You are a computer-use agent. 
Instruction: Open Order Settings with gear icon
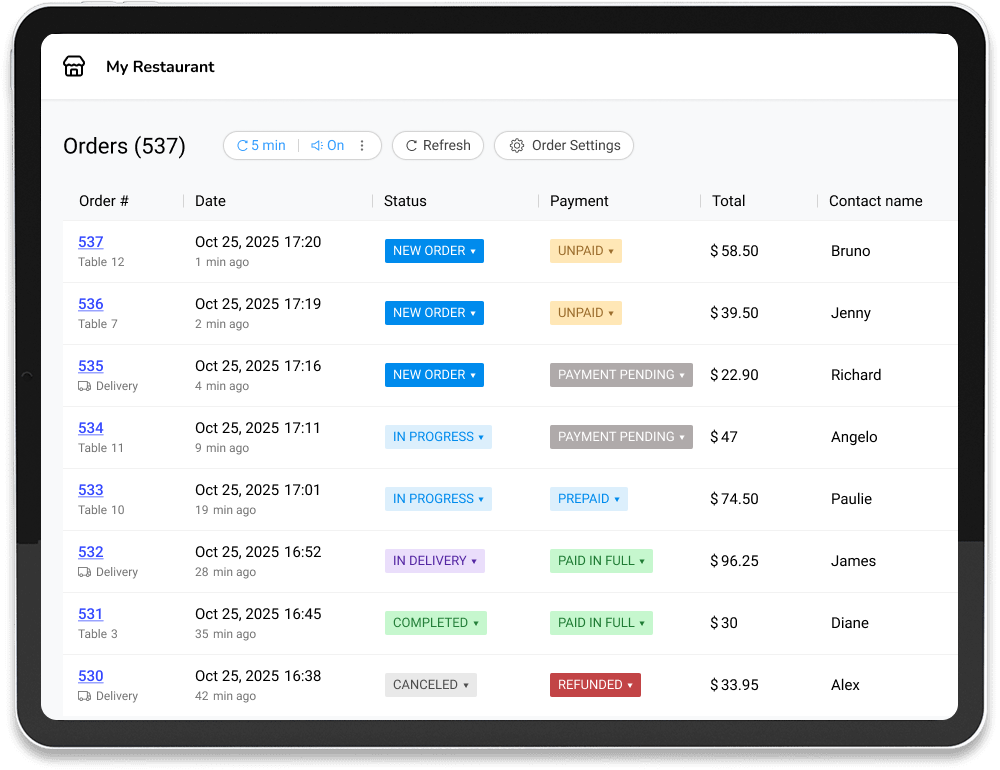[564, 145]
